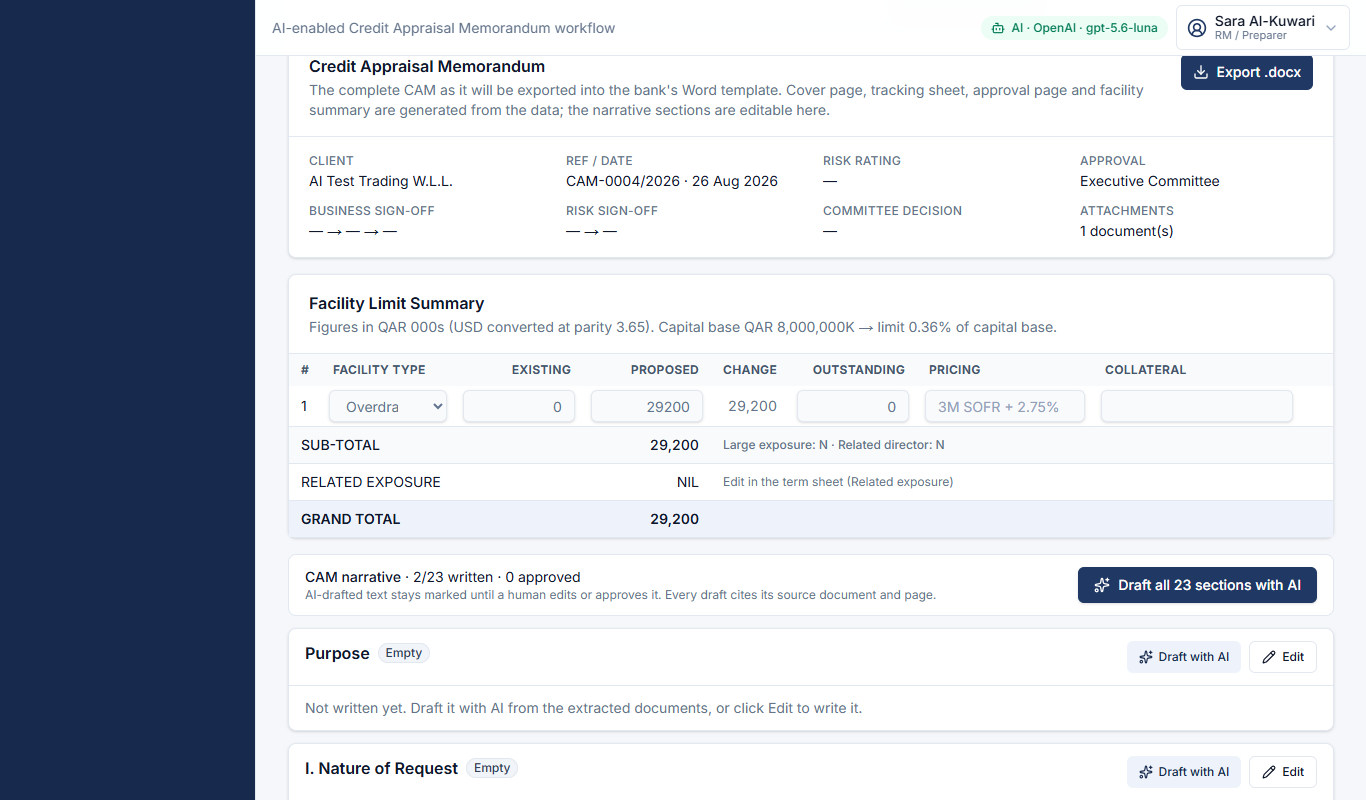Click the Pricing field with 3M SOFR placeholder
This screenshot has height=800, width=1366.
1005,407
